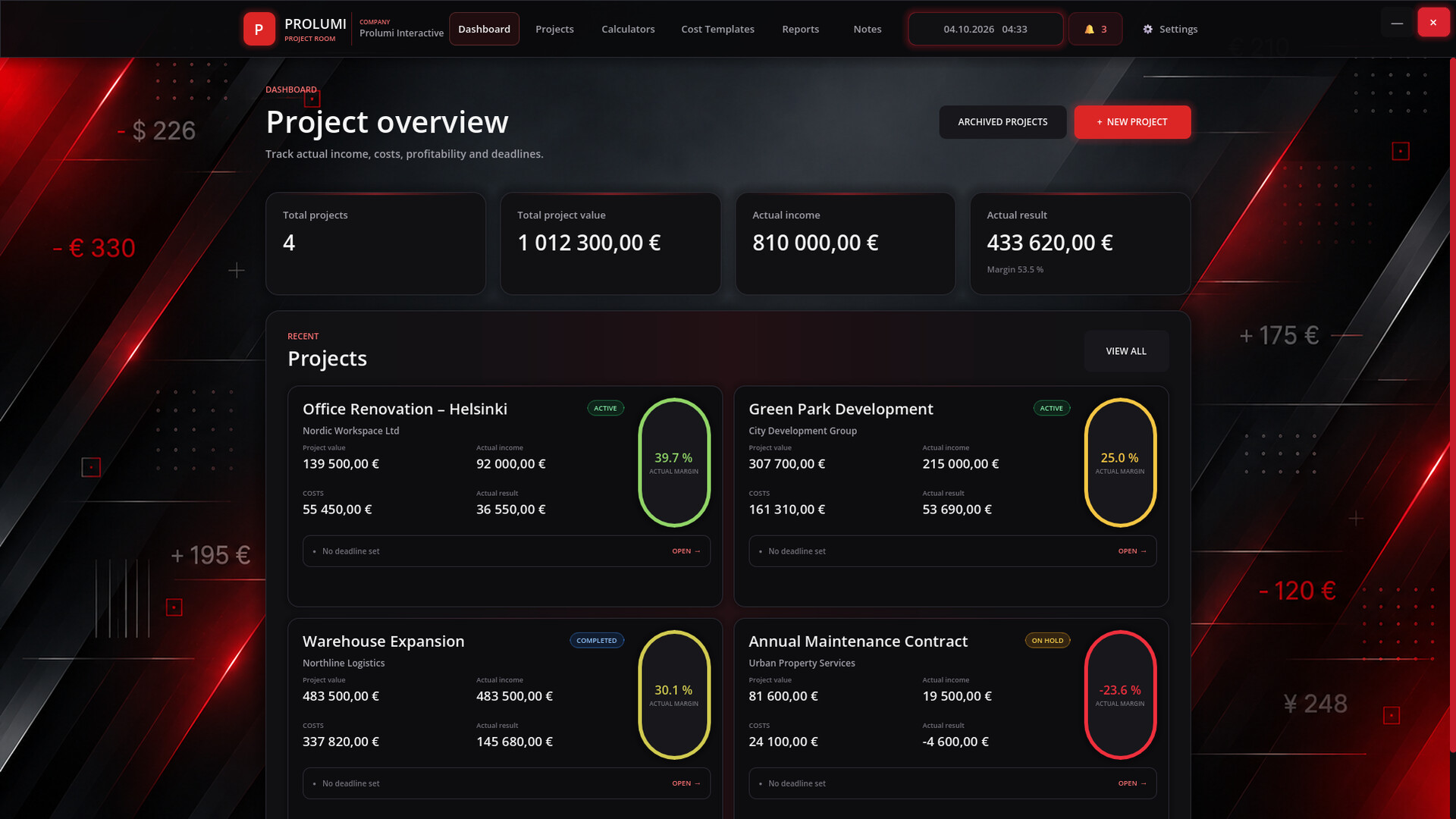
Task: Click the Annual Maintenance -23.6% margin gauge
Action: tap(1120, 695)
